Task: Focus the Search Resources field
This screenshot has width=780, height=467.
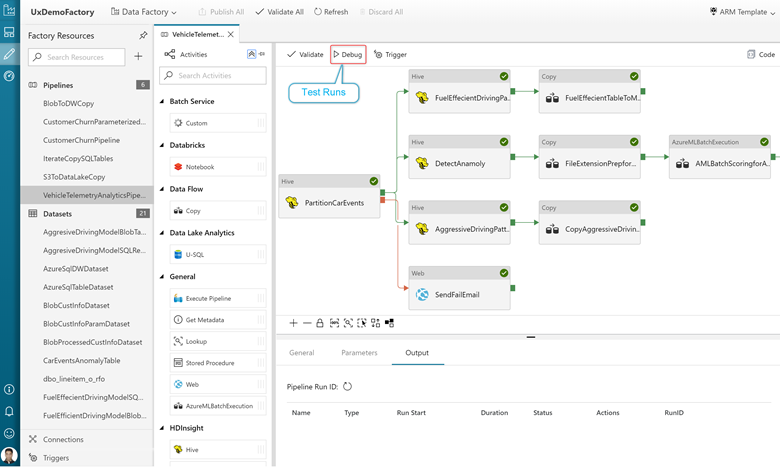Action: pos(77,57)
